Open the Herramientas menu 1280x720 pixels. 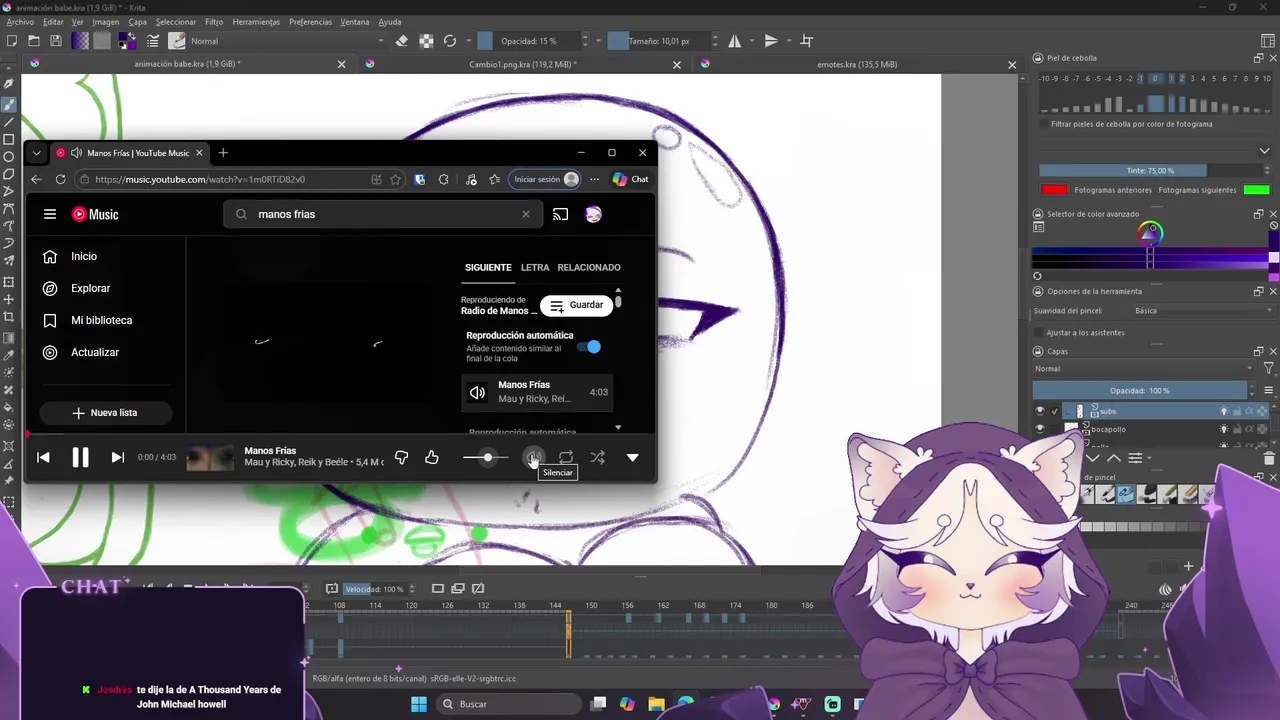pos(256,22)
